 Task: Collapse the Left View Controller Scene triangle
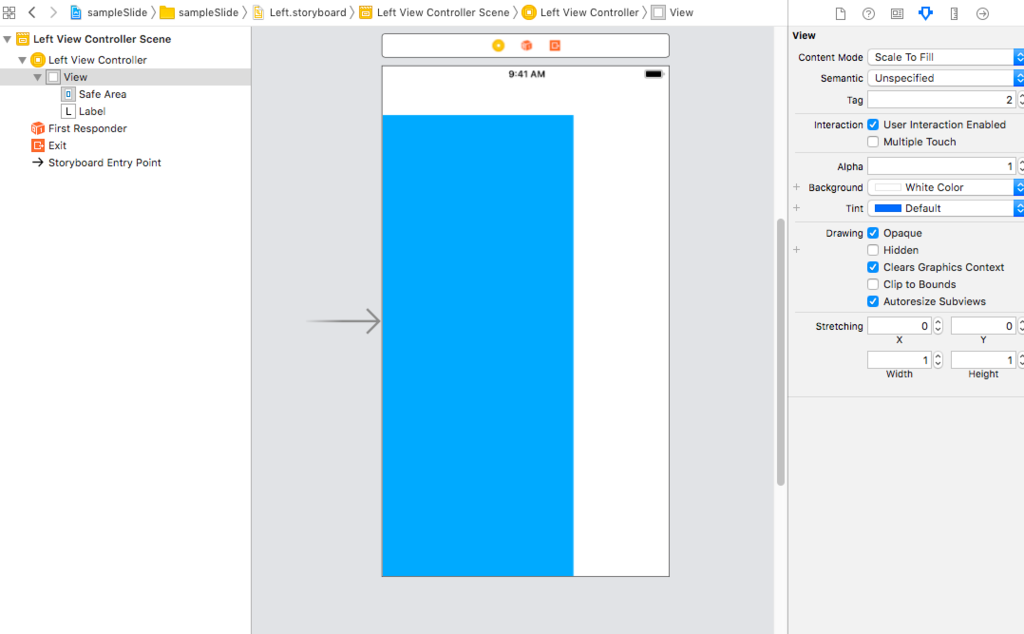7,39
